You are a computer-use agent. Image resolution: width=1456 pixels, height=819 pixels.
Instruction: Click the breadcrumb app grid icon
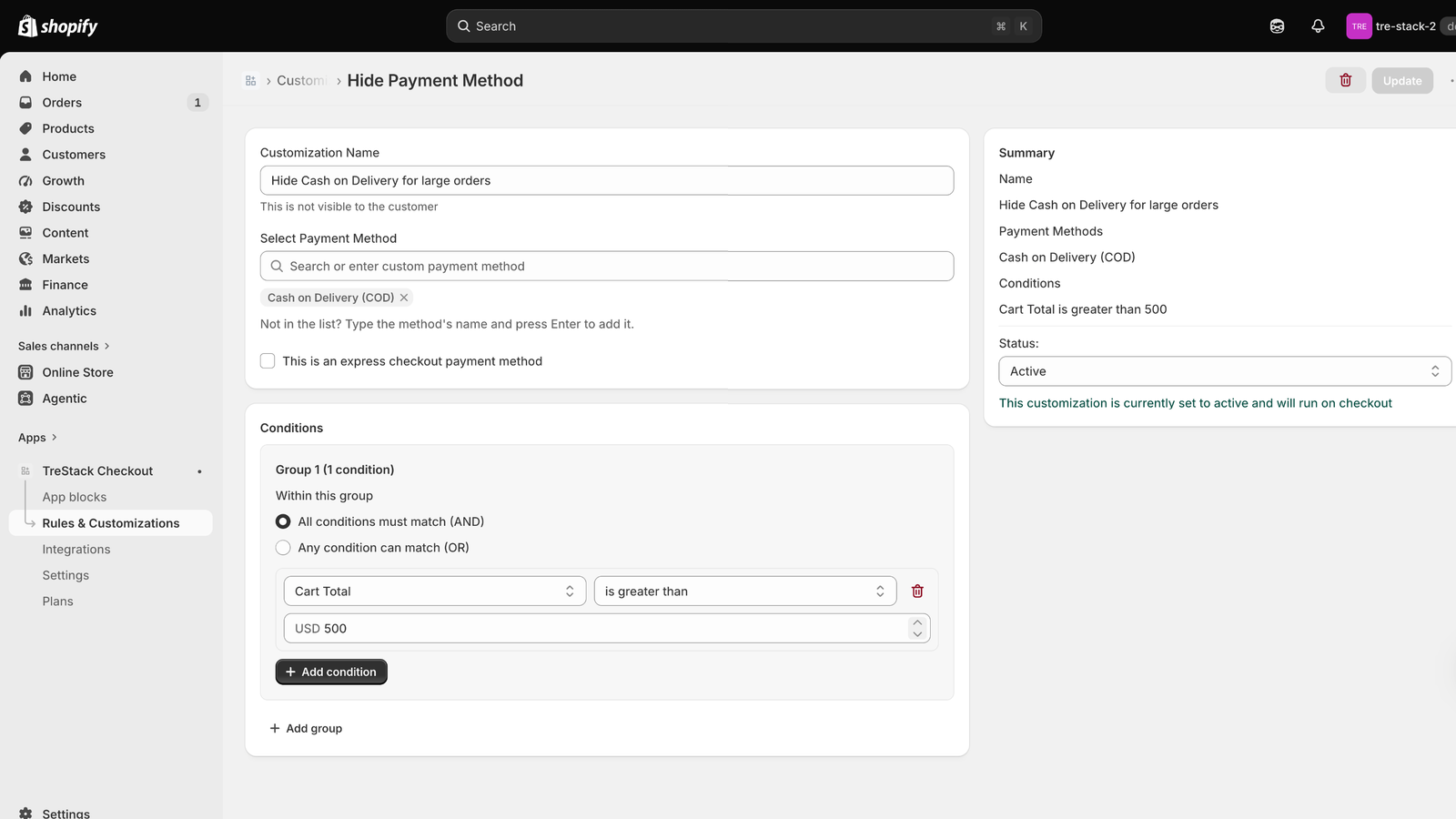tap(251, 81)
